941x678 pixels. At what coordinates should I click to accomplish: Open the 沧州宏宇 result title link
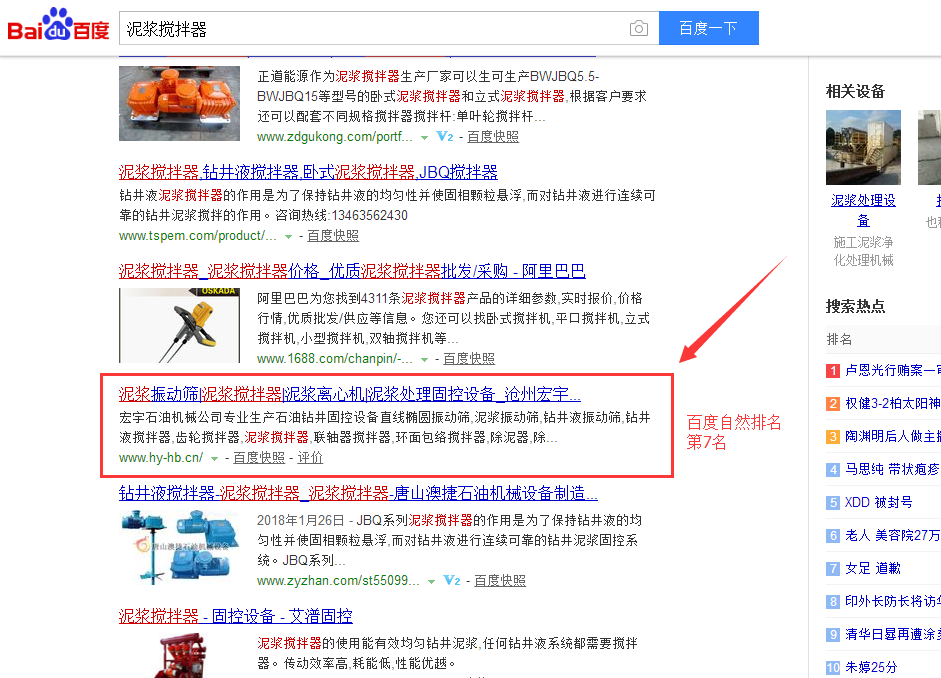tap(349, 393)
